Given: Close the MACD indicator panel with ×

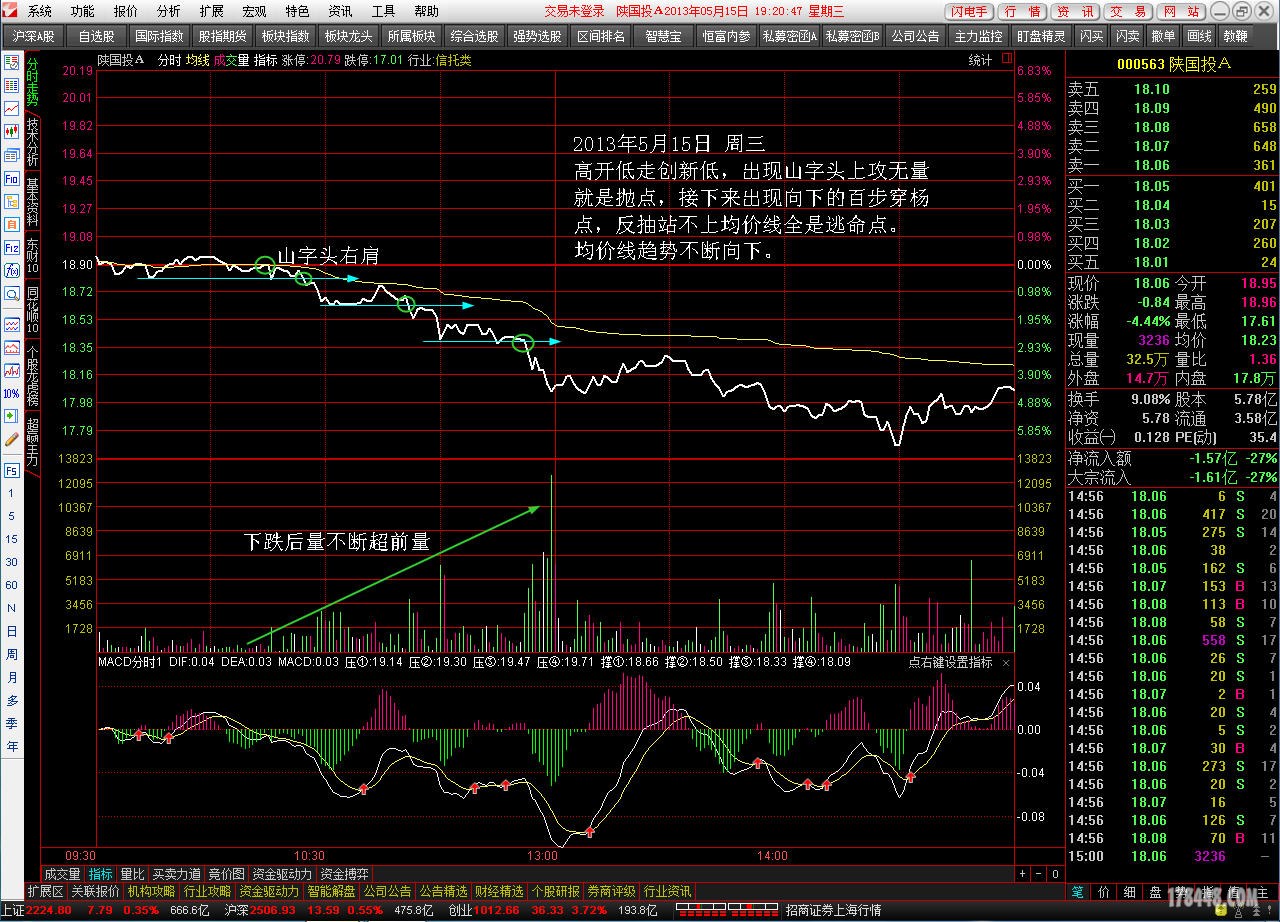Looking at the screenshot, I should pos(1006,662).
